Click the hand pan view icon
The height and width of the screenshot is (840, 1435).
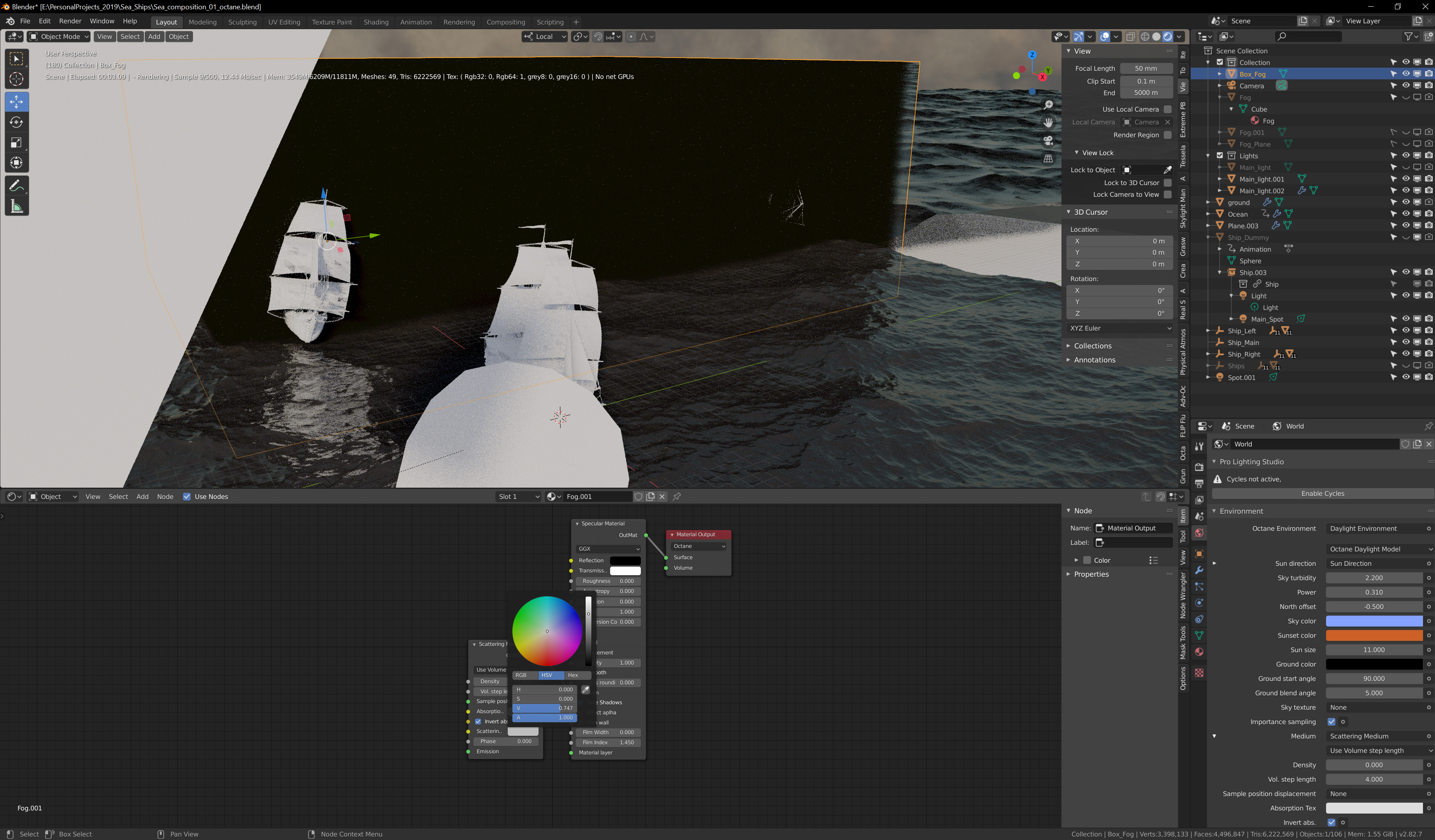tap(1048, 123)
